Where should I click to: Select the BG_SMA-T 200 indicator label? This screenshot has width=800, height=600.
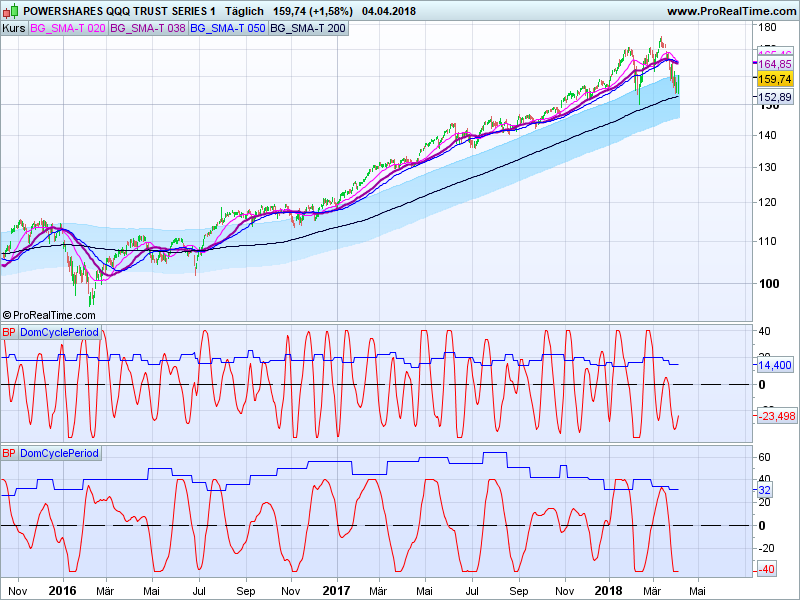(x=308, y=28)
